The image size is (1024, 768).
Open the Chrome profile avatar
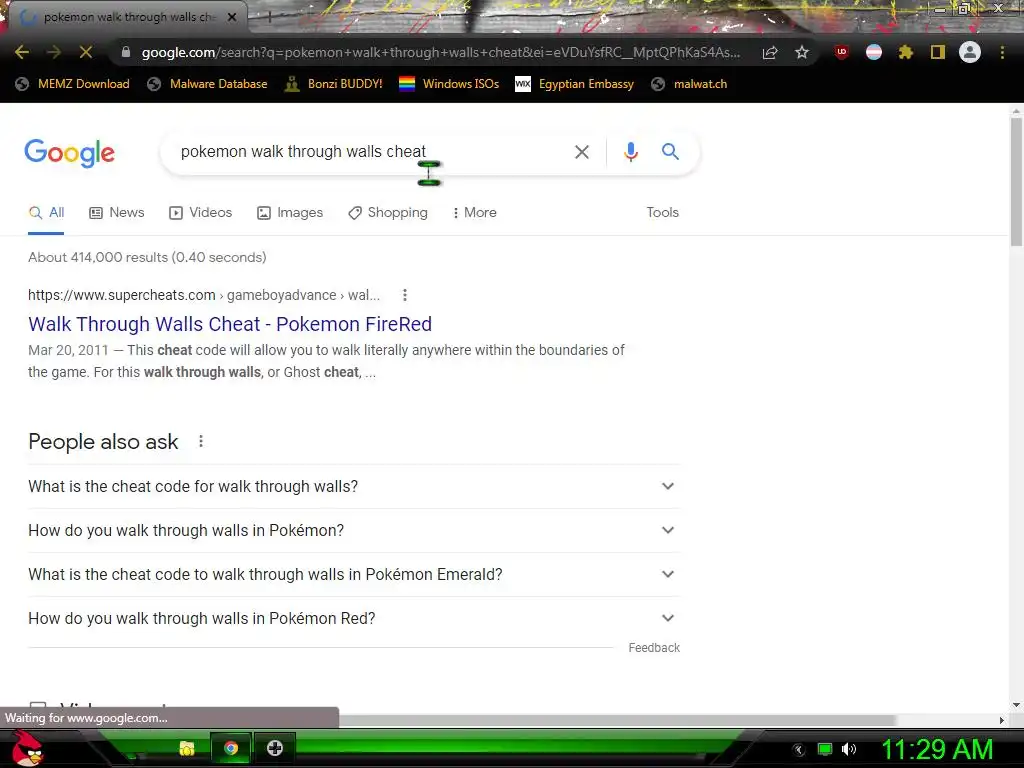coord(970,52)
